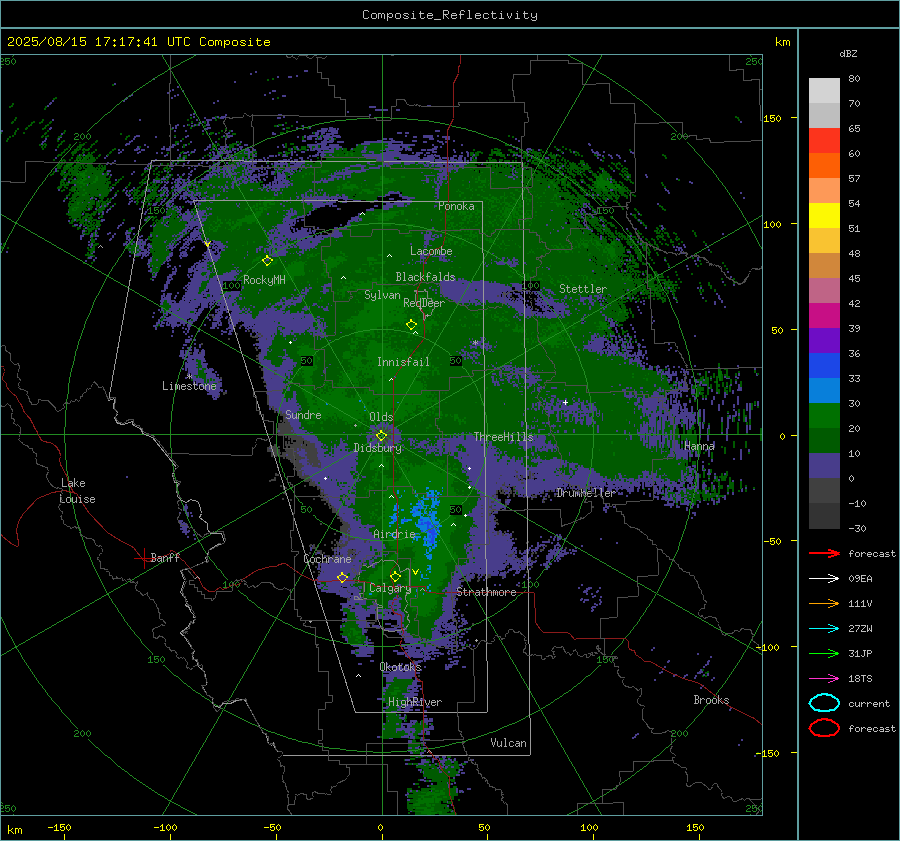Viewport: 900px width, 841px height.
Task: Click the Brooks city label
Action: click(x=711, y=700)
